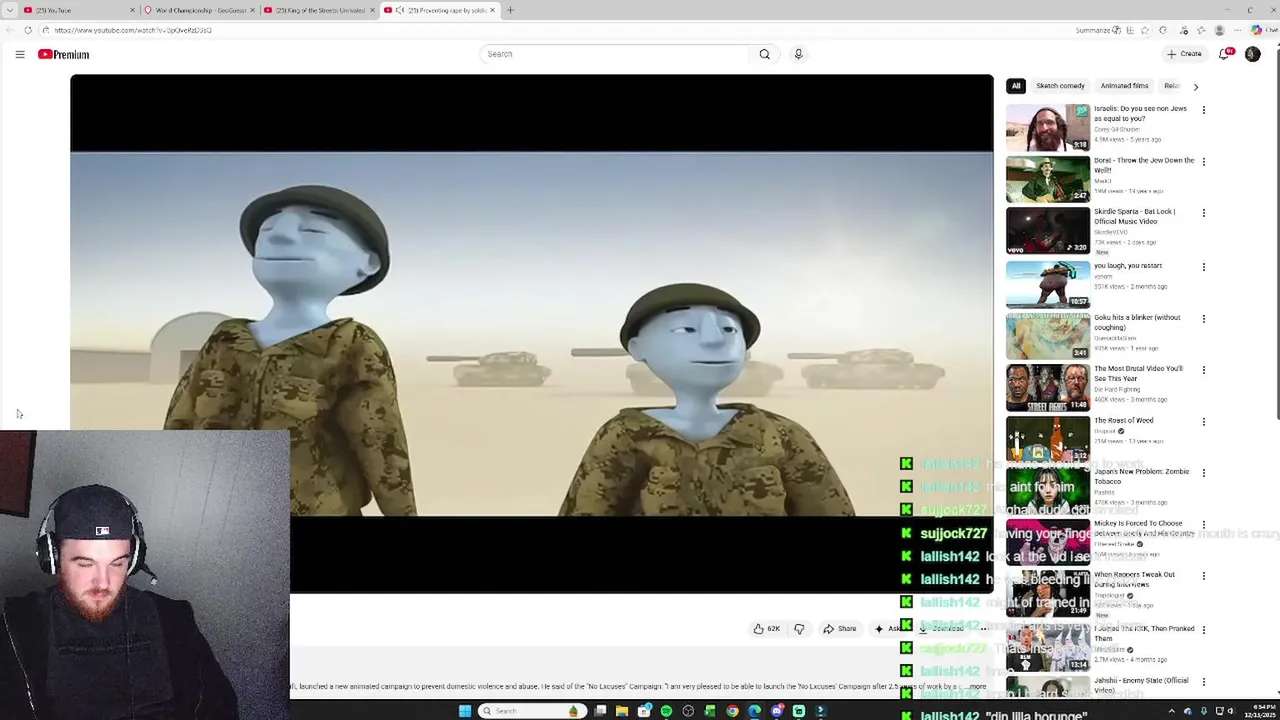Select the Sketch comedy chip

pos(1060,86)
